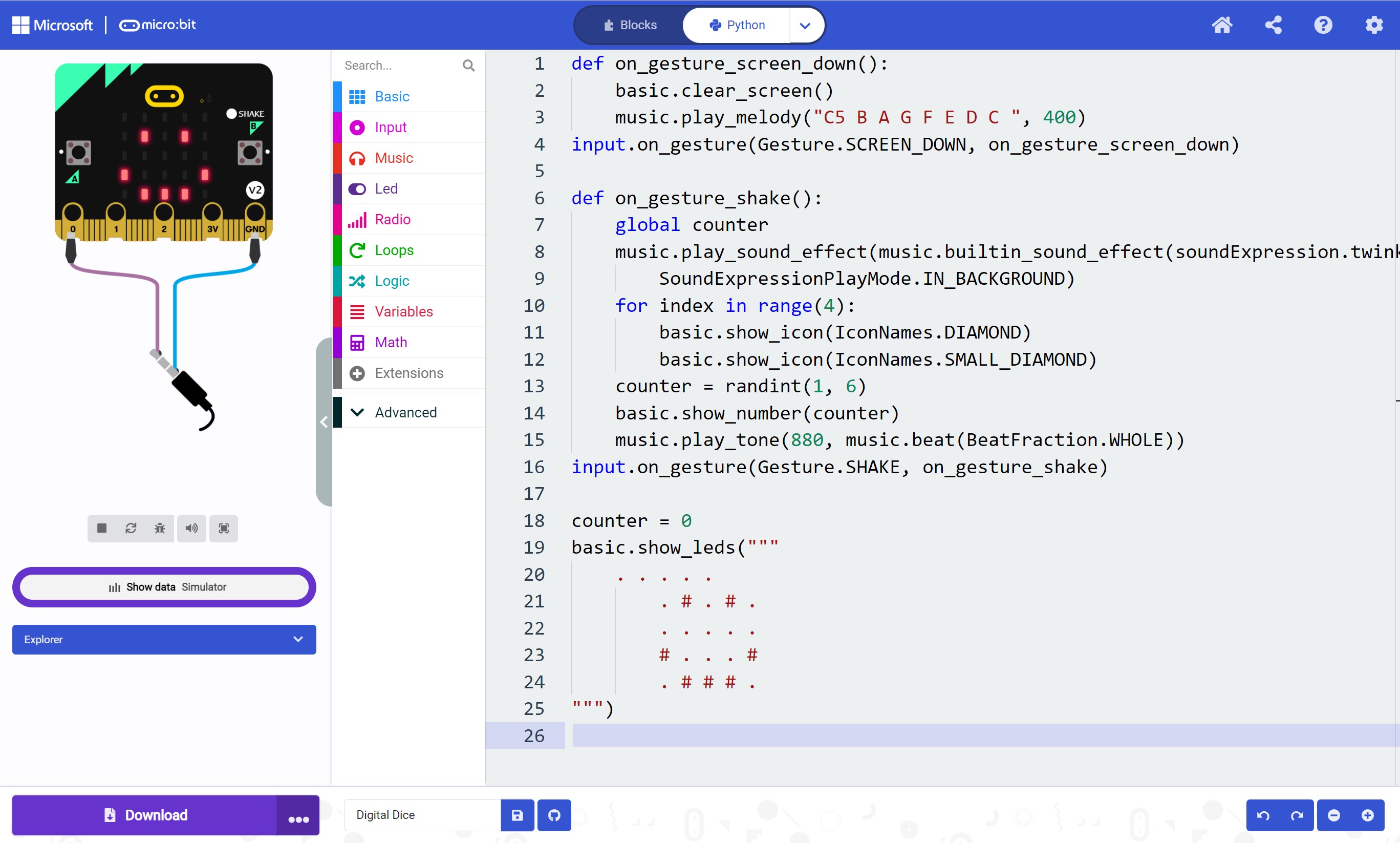The width and height of the screenshot is (1400, 843).
Task: Click the GND pin on simulator
Action: [x=255, y=218]
